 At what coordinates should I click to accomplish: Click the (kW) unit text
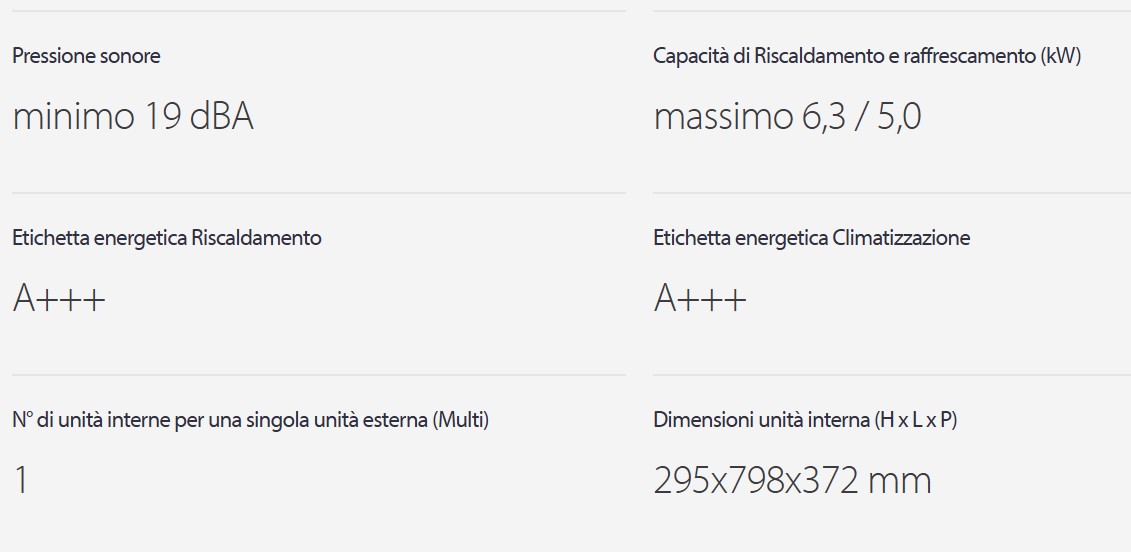(1060, 56)
